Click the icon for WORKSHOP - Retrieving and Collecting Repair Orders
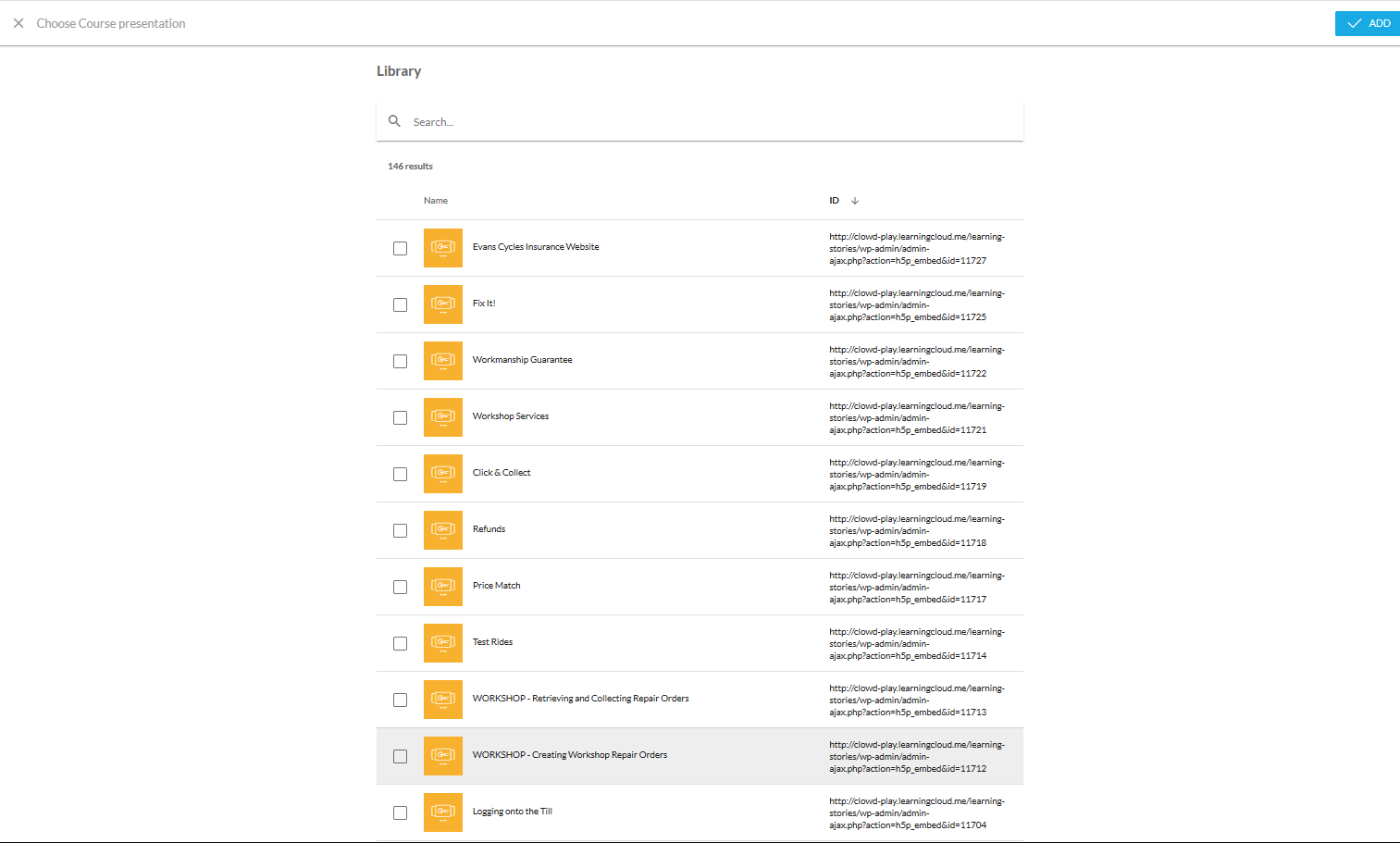1400x843 pixels. pos(443,700)
